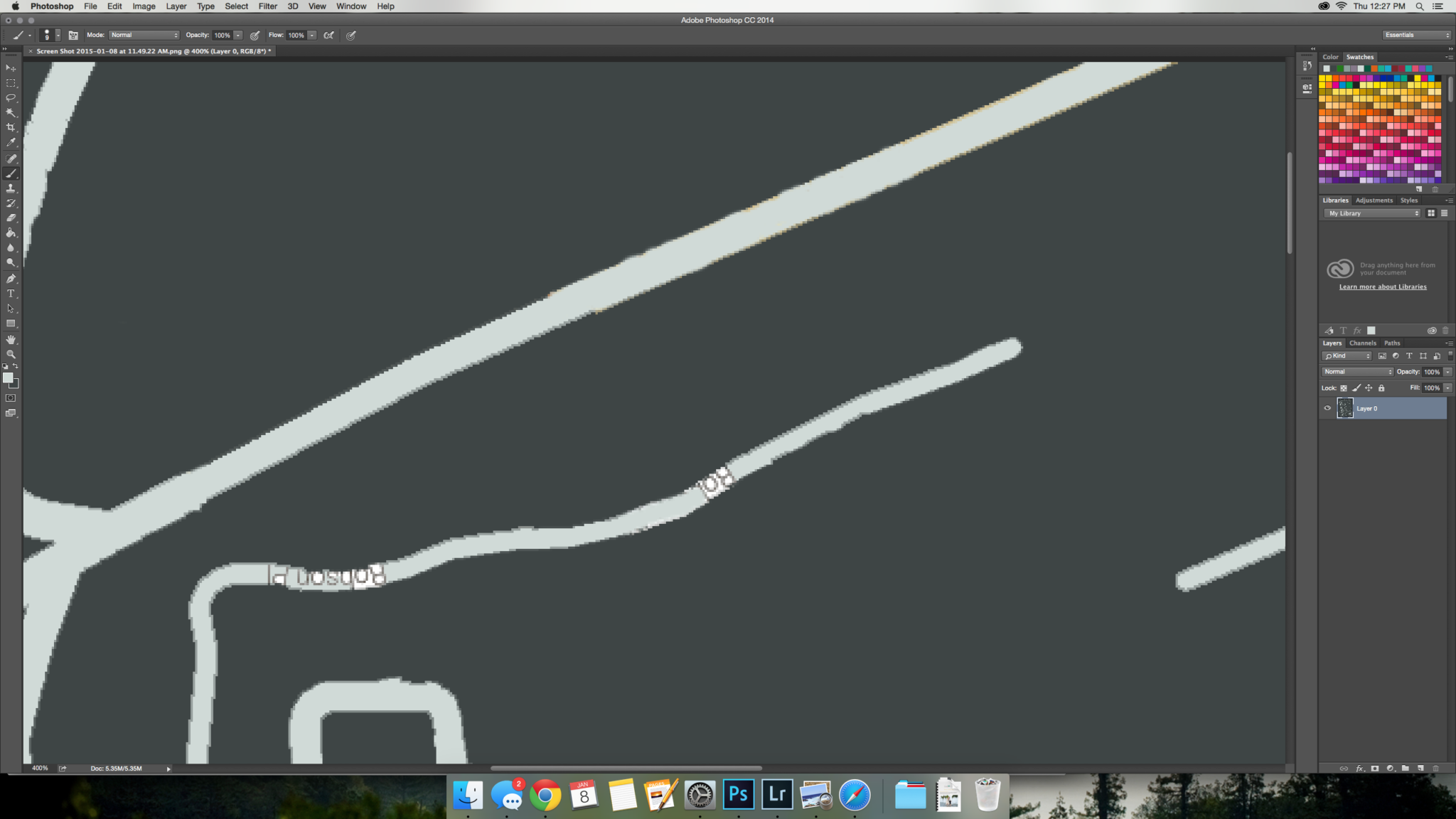Select the Eyedropper tool
The image size is (1456, 819).
[11, 142]
